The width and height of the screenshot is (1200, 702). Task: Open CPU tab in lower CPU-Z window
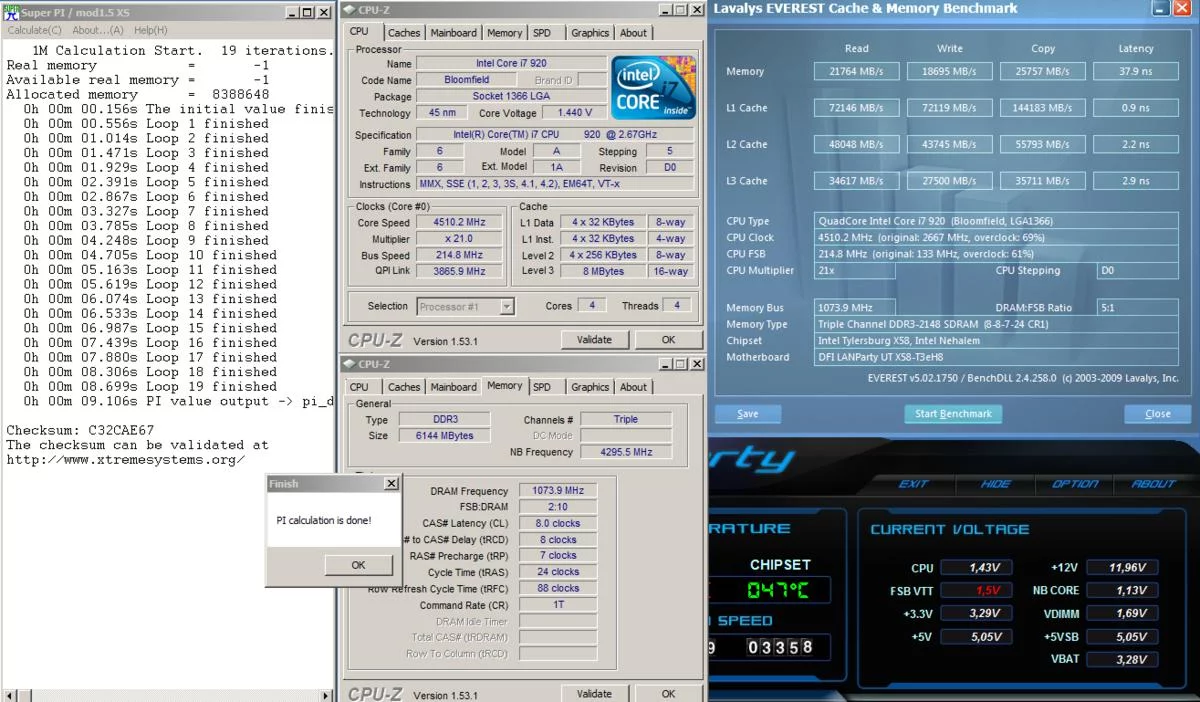pyautogui.click(x=360, y=387)
